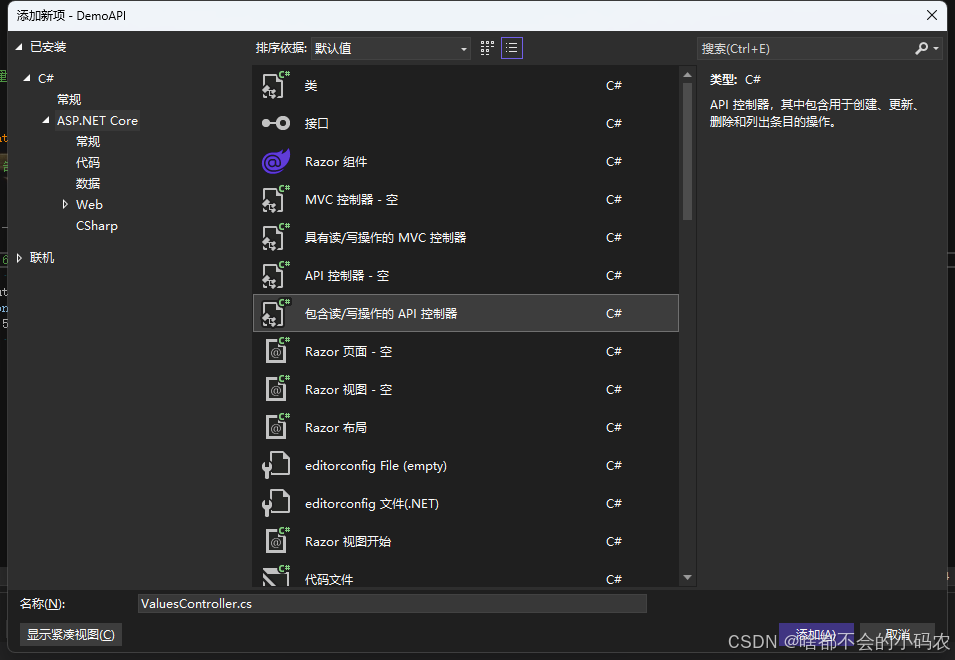The width and height of the screenshot is (955, 660).
Task: Select the CSharp category
Action: coord(96,225)
